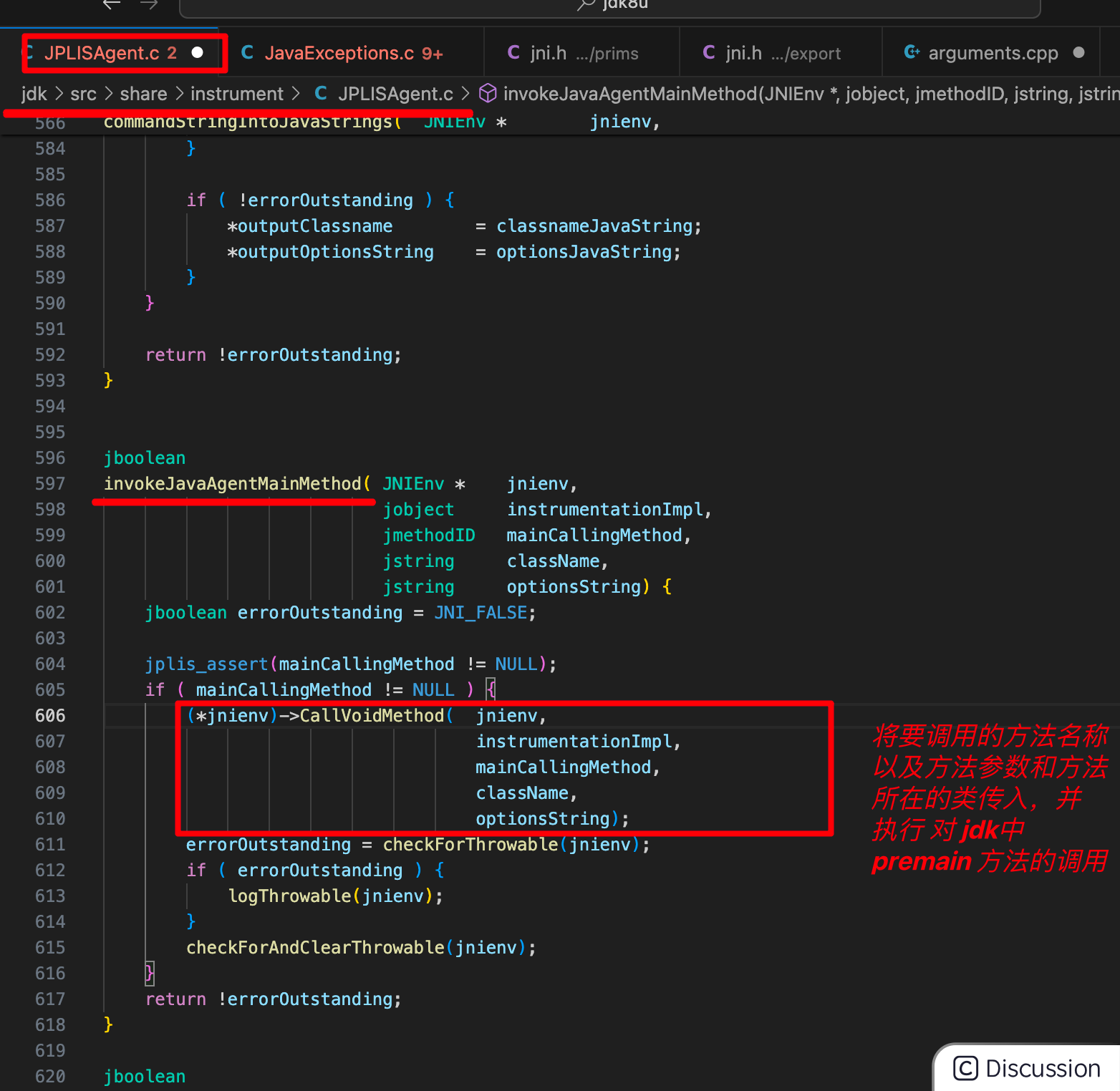Select the JPLISAgent.c breadcrumb segment
The width and height of the screenshot is (1120, 1091).
pyautogui.click(x=395, y=94)
